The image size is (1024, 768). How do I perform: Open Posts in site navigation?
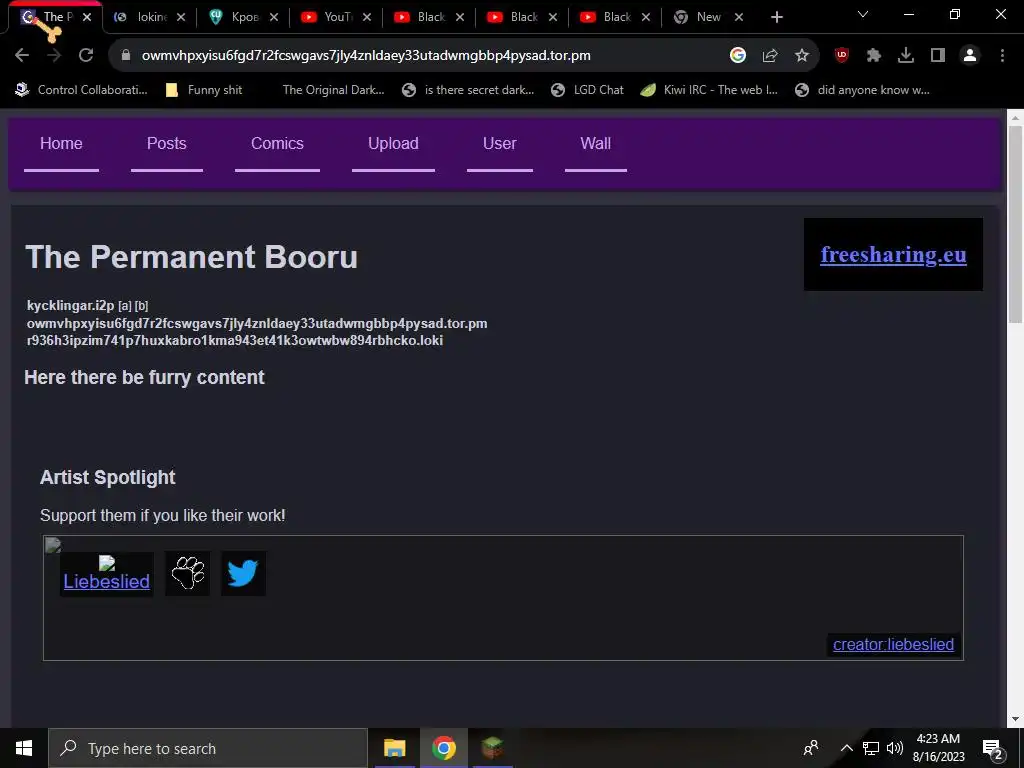pyautogui.click(x=167, y=144)
